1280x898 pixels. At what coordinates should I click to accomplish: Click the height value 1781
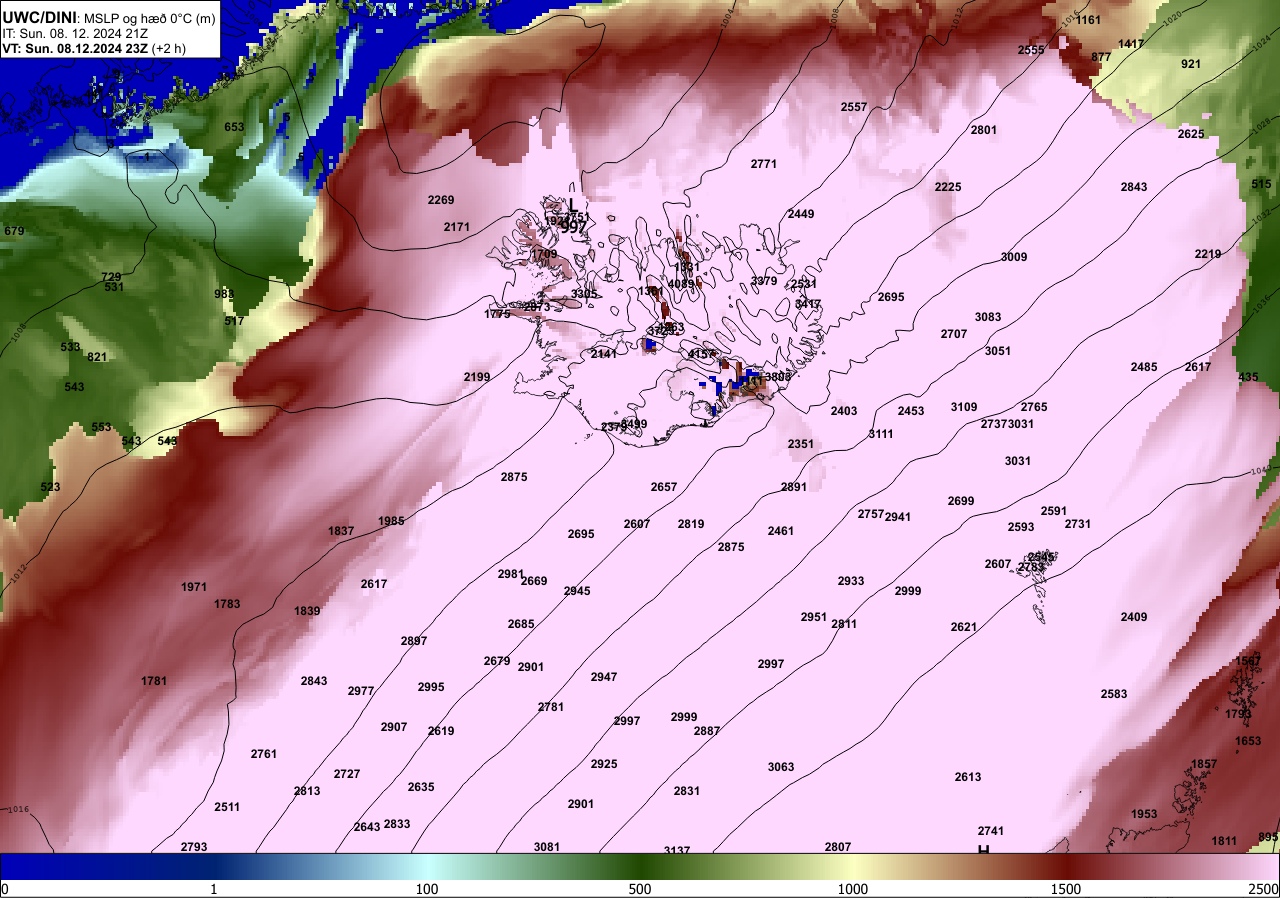click(154, 681)
